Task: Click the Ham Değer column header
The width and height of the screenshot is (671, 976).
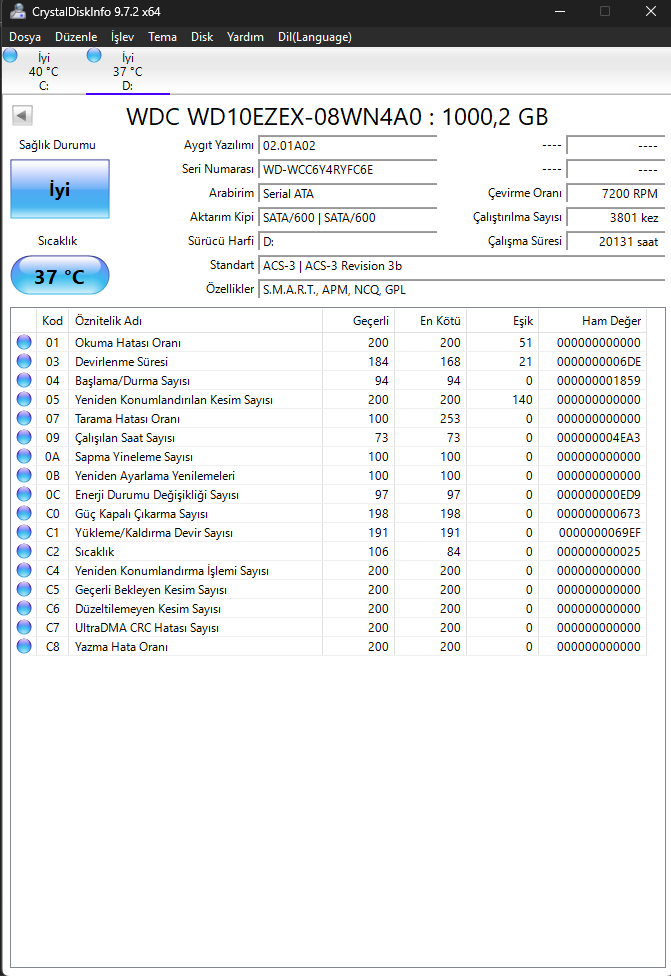Action: (x=593, y=321)
